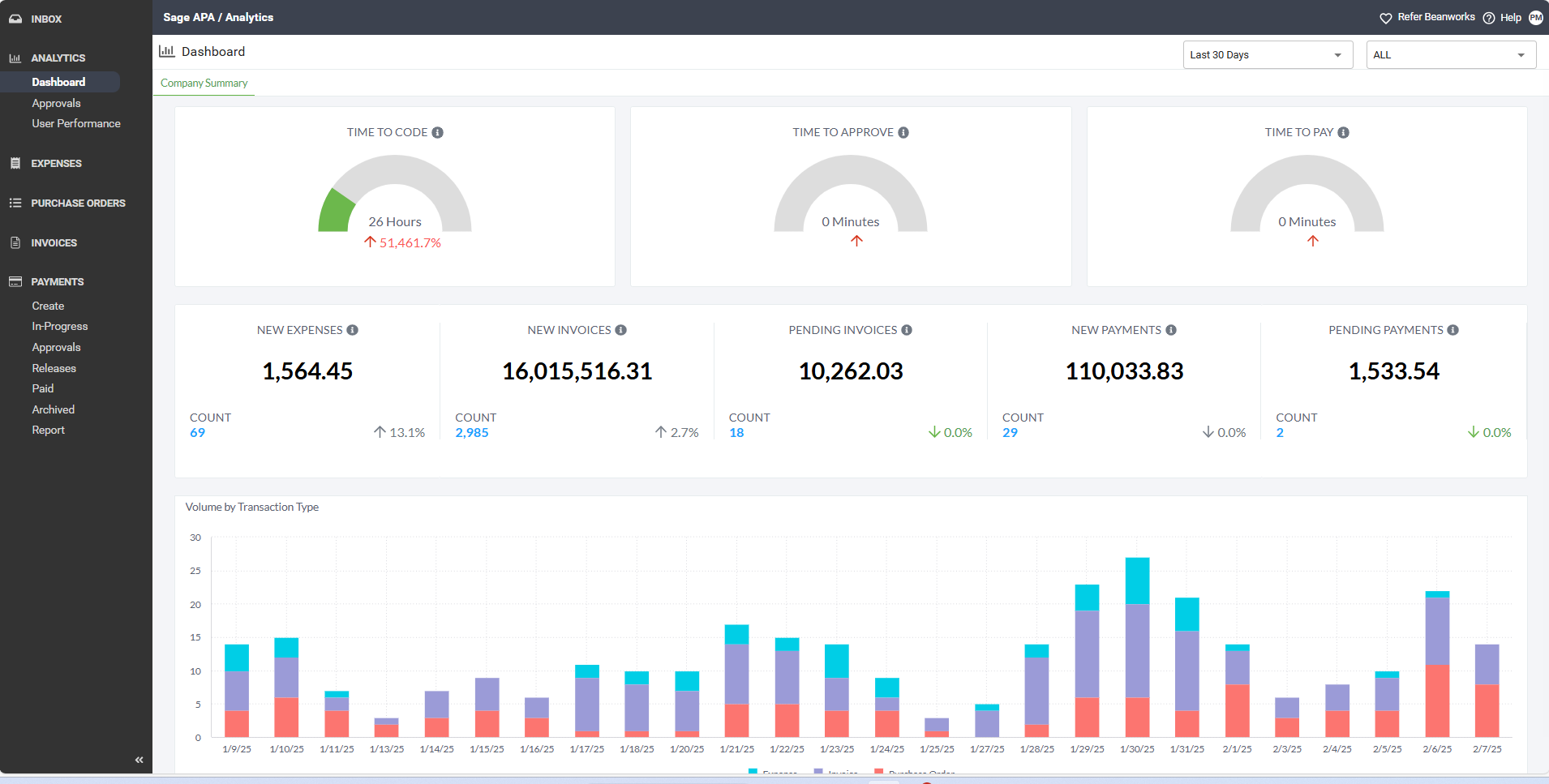The height and width of the screenshot is (784, 1549).
Task: Open the Inbox from sidebar
Action: pyautogui.click(x=46, y=19)
